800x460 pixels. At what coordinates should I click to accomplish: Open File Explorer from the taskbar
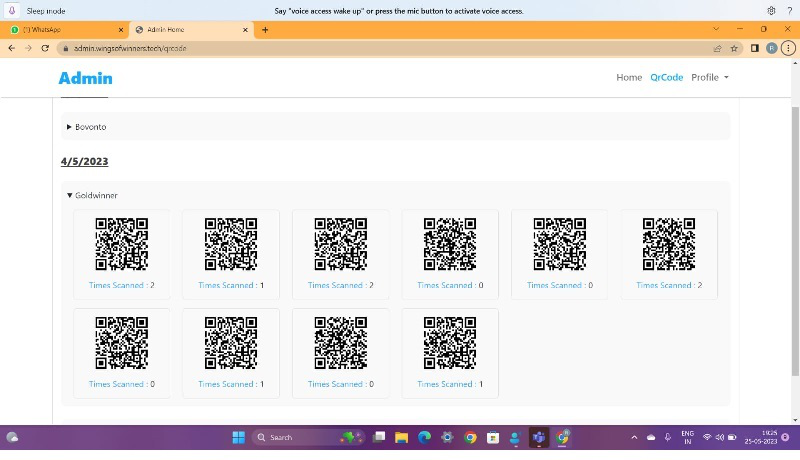pyautogui.click(x=401, y=437)
